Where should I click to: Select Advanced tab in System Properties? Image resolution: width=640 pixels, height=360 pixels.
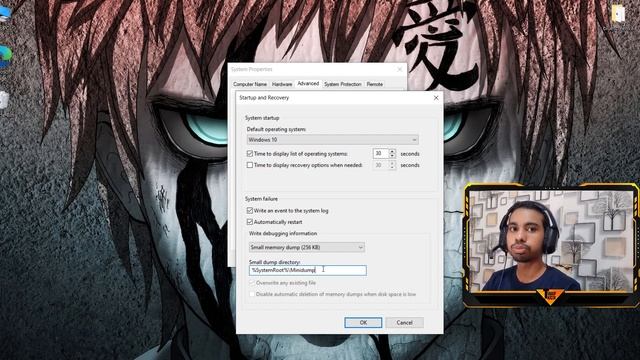pos(308,83)
